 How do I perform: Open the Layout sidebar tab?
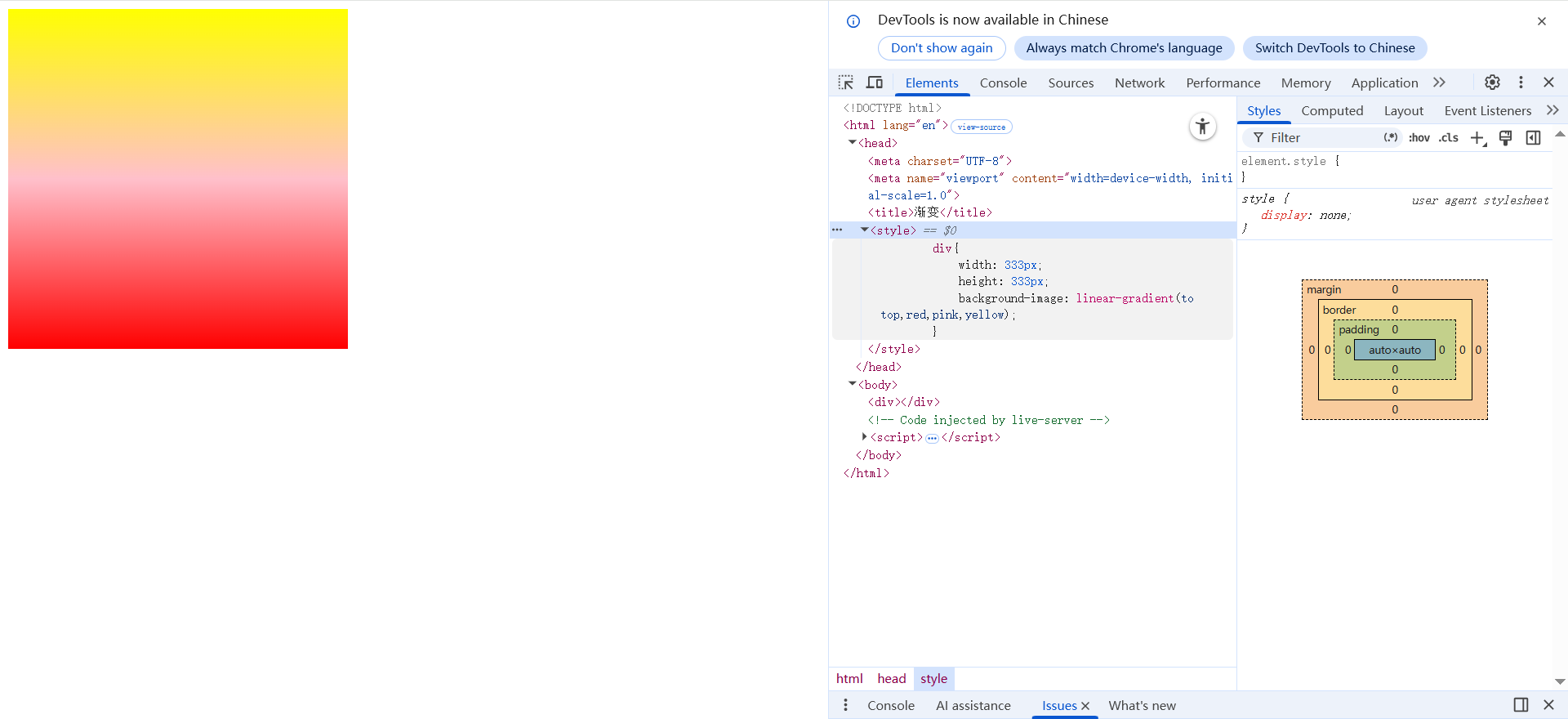tap(1403, 110)
